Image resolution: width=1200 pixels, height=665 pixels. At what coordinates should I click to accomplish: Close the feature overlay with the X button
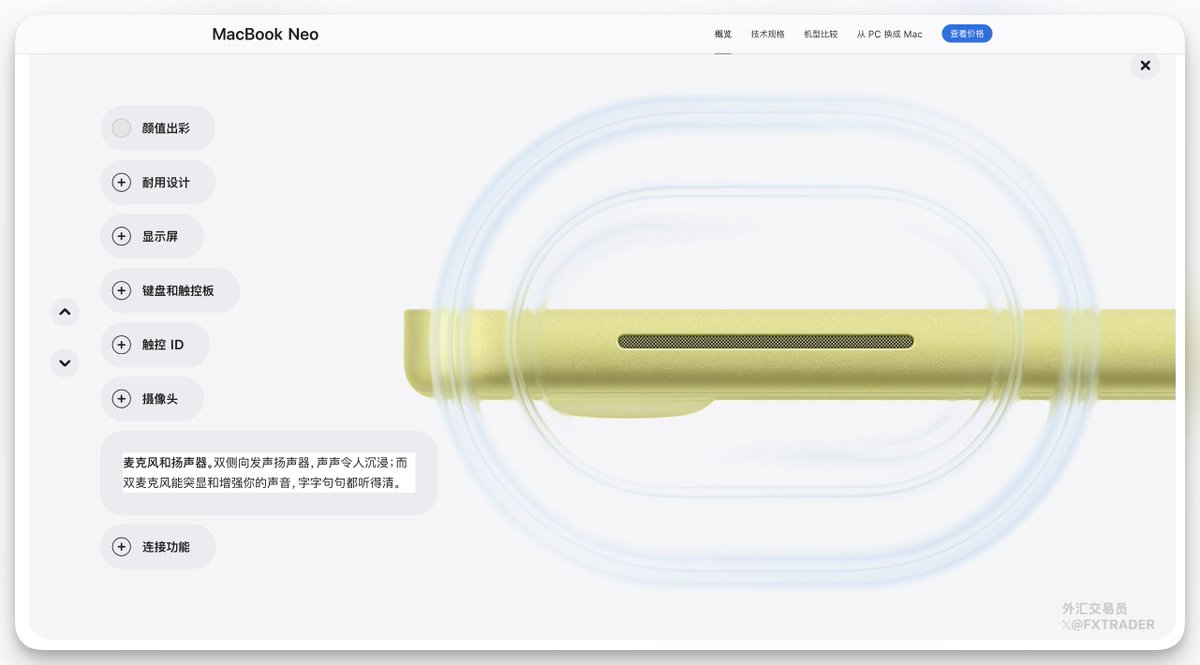(x=1145, y=66)
